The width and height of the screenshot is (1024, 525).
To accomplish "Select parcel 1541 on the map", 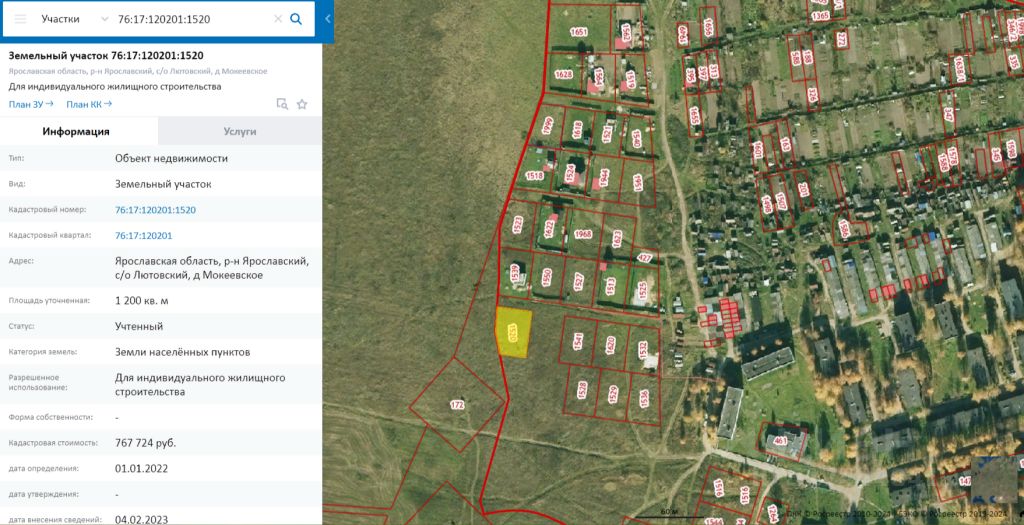I will (x=577, y=341).
